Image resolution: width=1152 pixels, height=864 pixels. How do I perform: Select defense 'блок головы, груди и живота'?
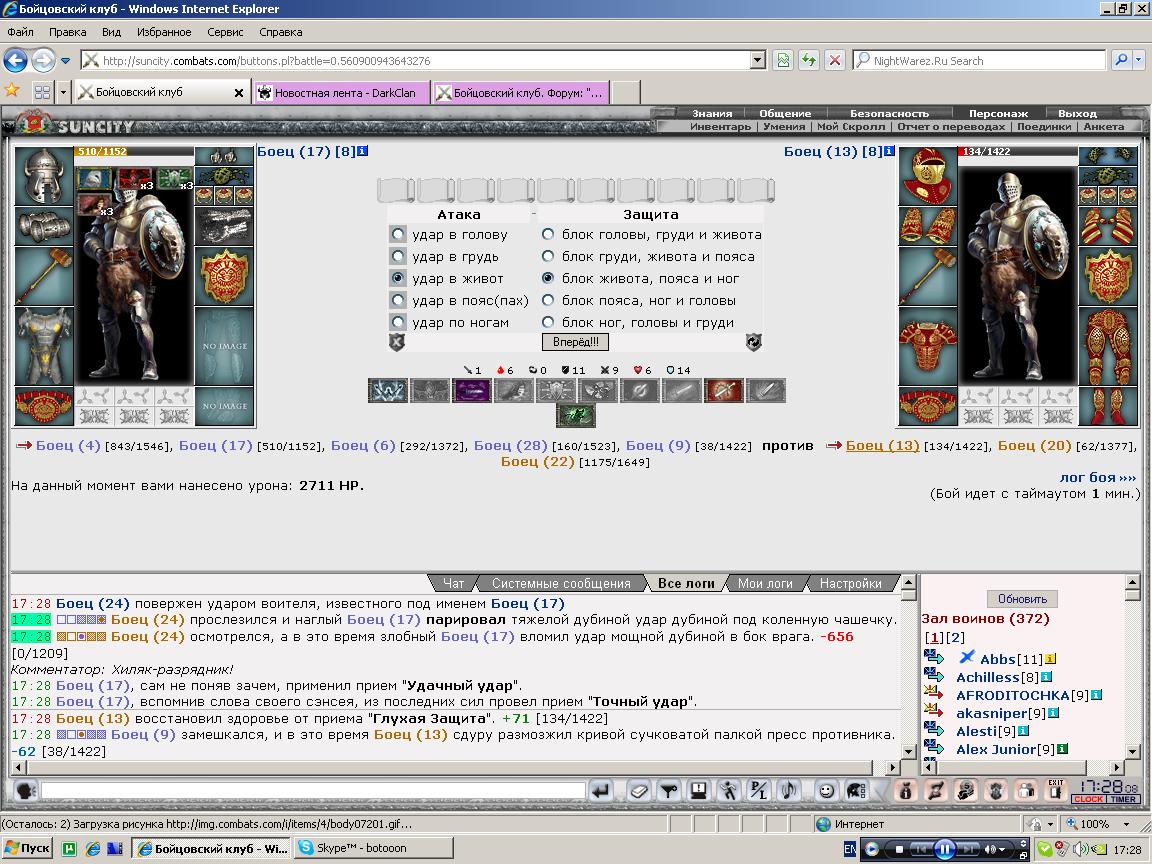548,234
